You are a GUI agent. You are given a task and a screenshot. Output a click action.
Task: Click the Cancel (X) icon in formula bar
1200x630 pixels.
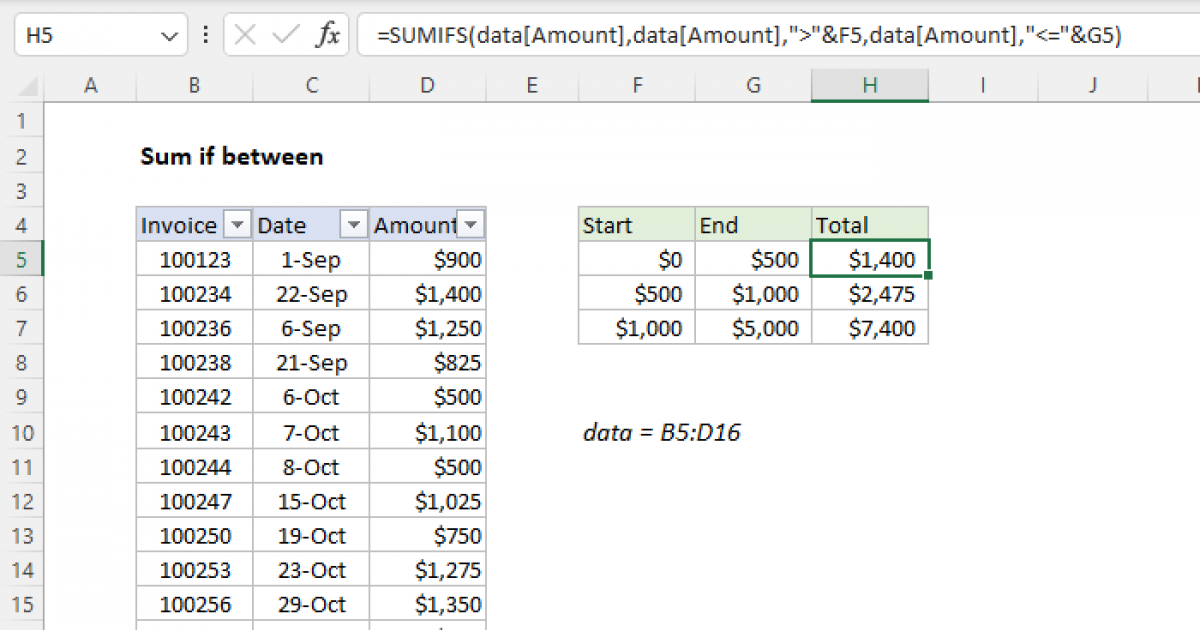tap(243, 34)
